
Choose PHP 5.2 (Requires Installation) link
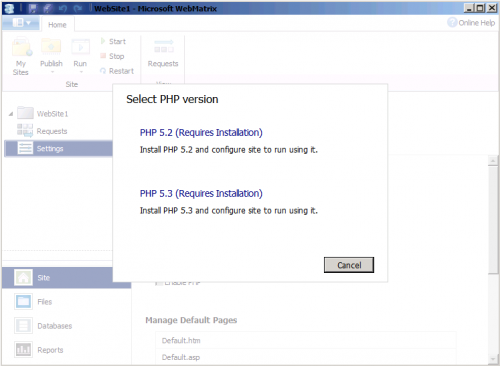201,133
